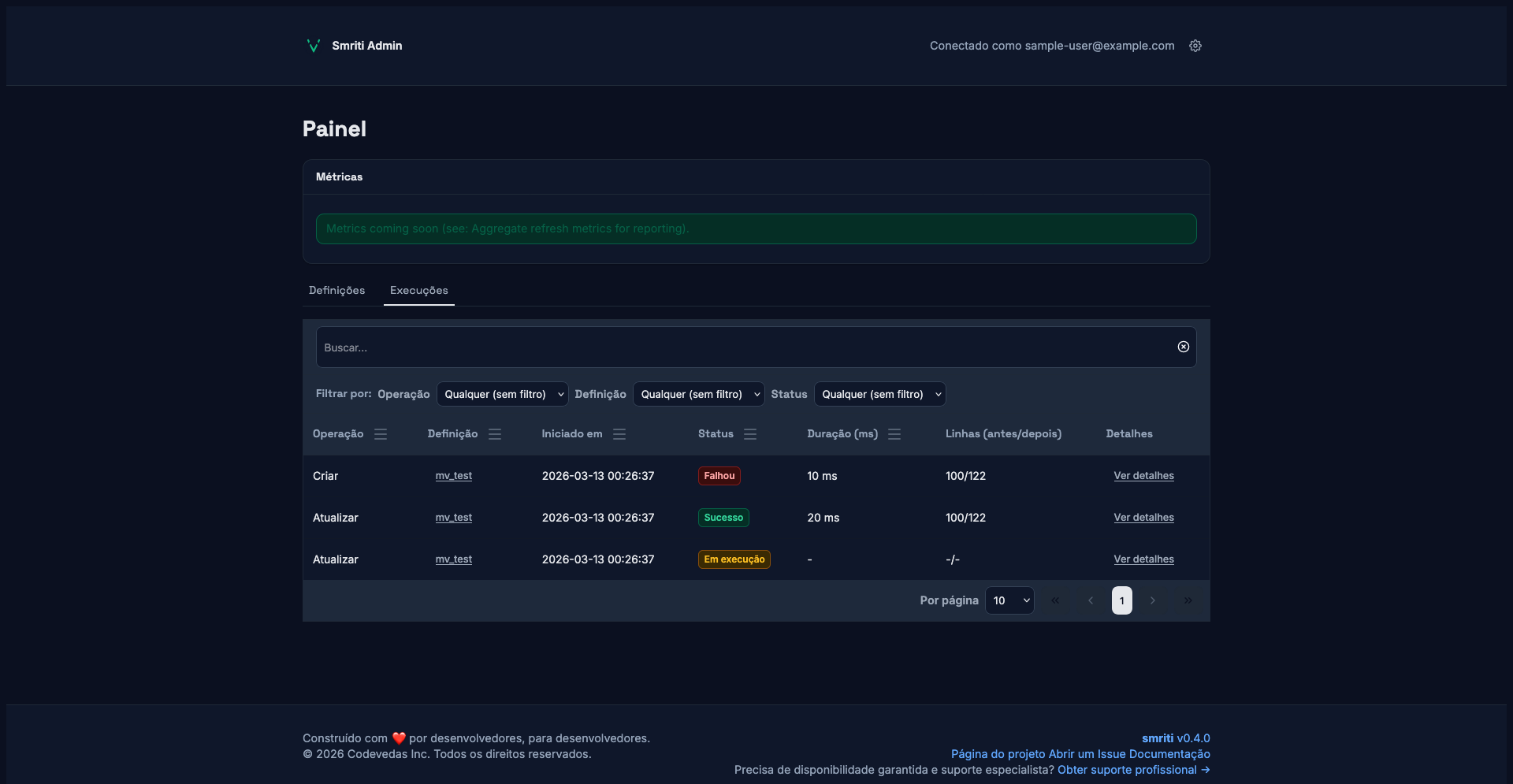Open the Definição column menu icon
Viewport: 1513px width, 784px height.
[x=495, y=434]
